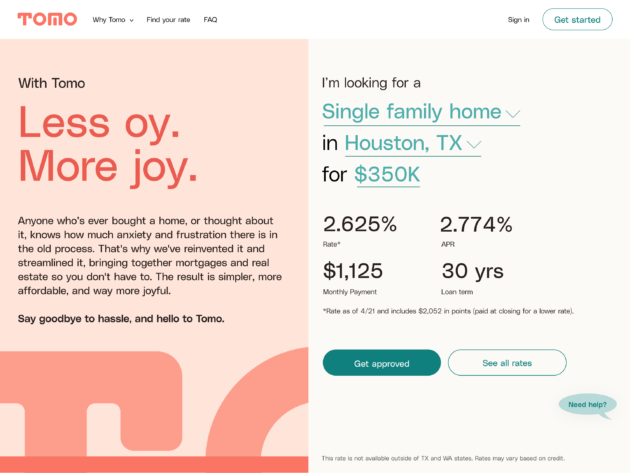
Task: Open the Need help? chat bubble
Action: tap(587, 405)
